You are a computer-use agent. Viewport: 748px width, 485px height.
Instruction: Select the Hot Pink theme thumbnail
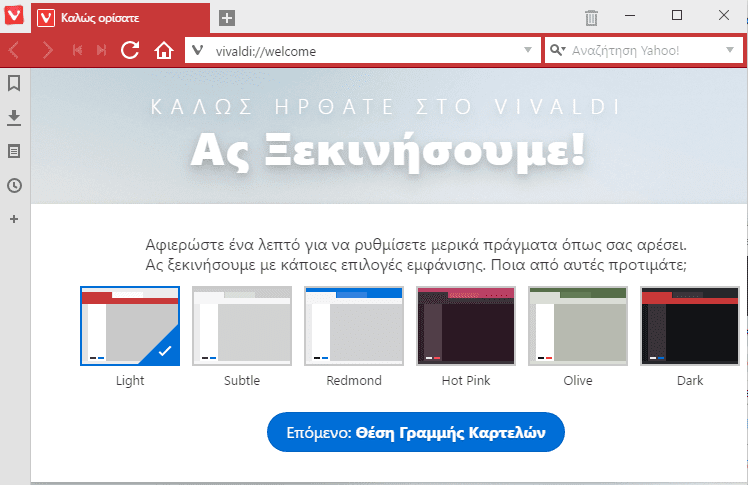click(466, 326)
